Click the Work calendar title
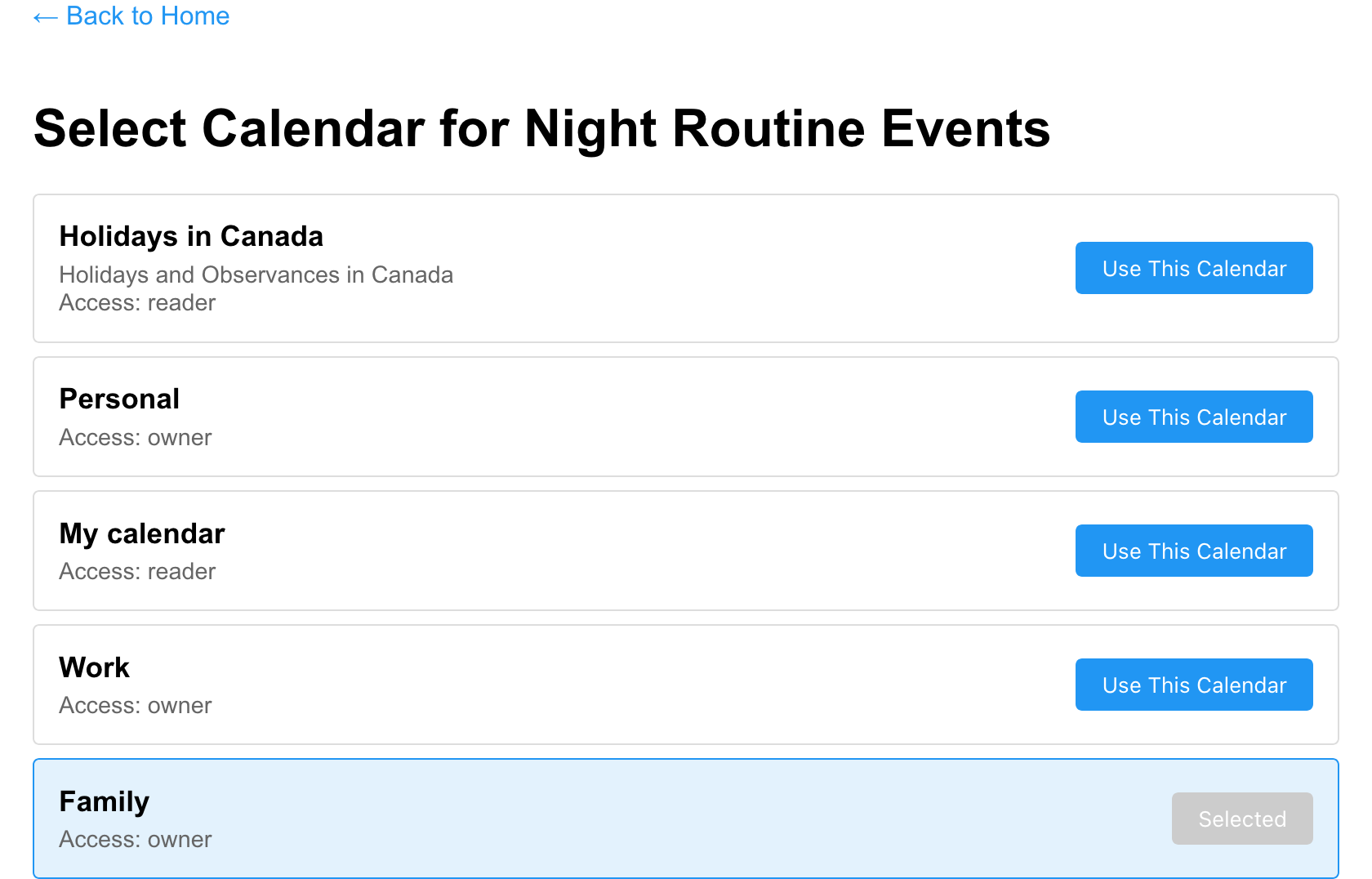Viewport: 1372px width, 879px height. (94, 667)
